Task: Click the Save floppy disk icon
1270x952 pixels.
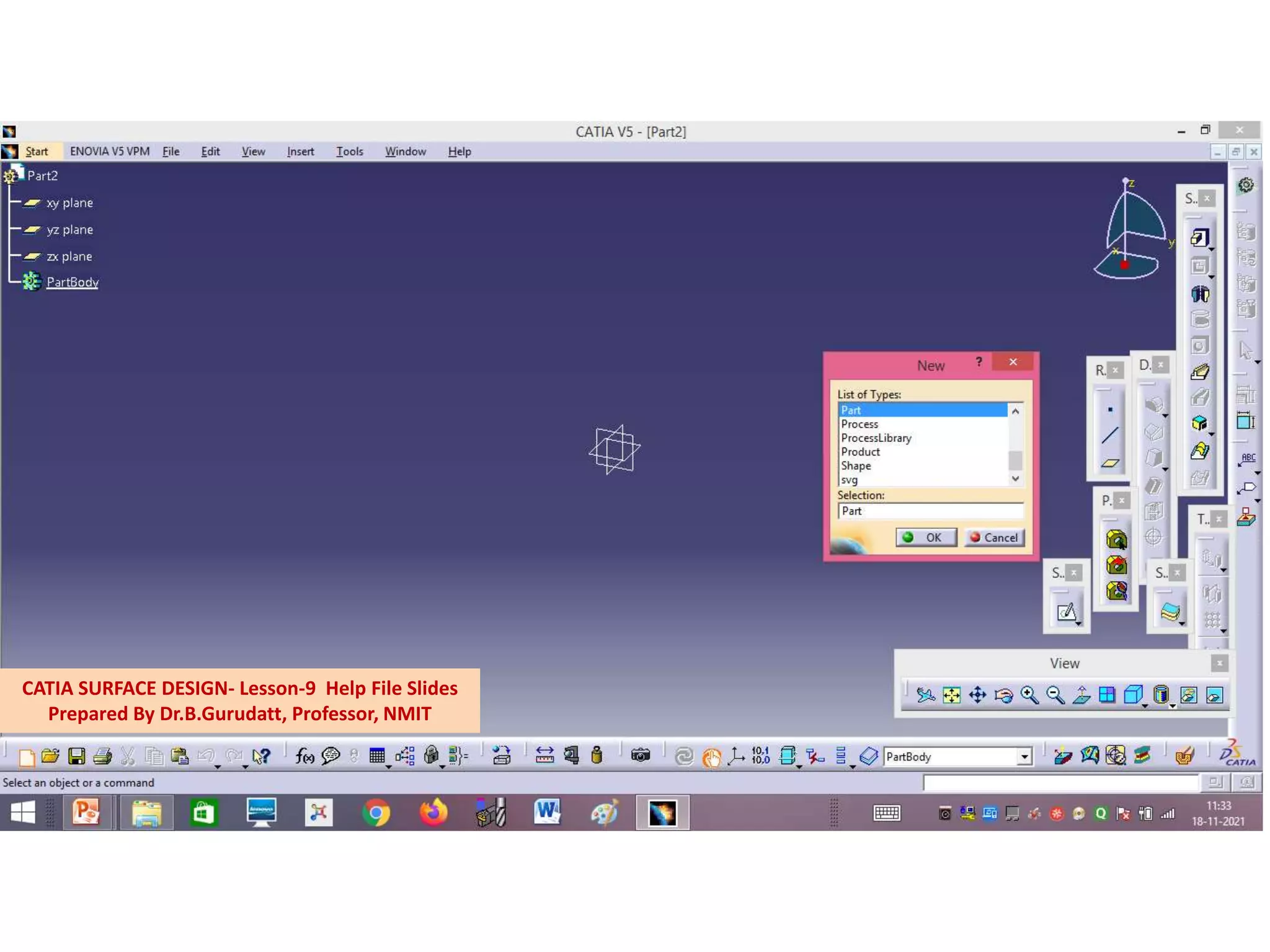Action: click(x=77, y=756)
